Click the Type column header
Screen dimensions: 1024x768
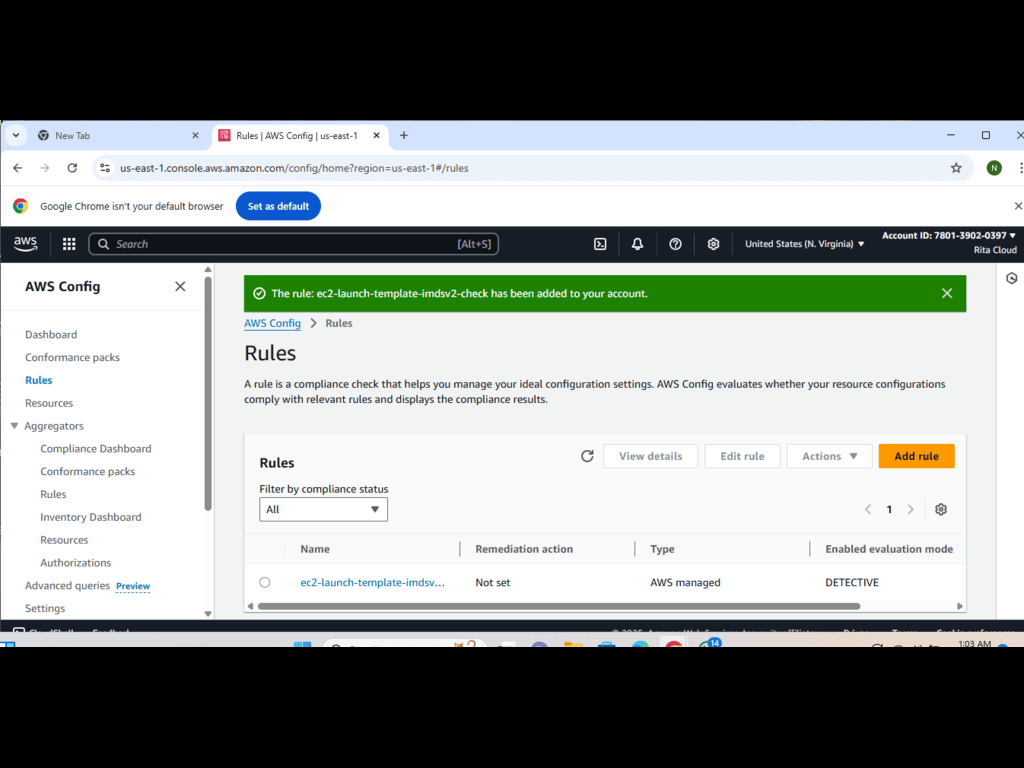662,549
